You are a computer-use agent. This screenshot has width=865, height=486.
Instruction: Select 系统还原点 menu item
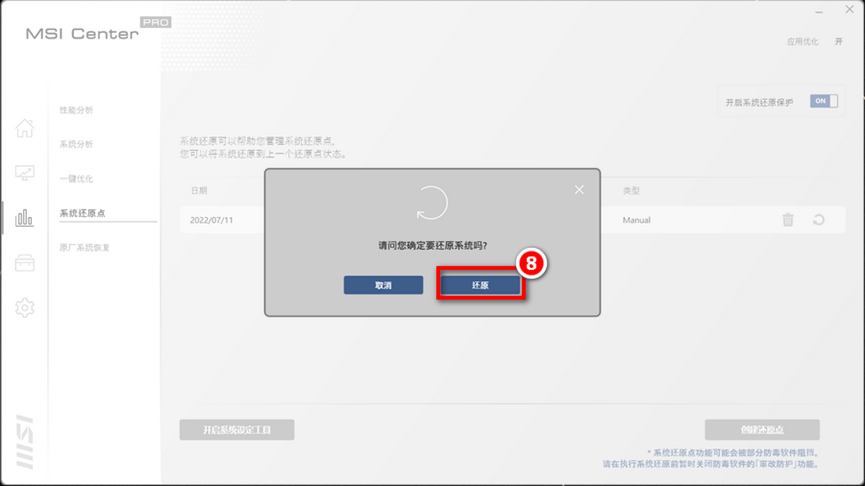click(x=82, y=213)
